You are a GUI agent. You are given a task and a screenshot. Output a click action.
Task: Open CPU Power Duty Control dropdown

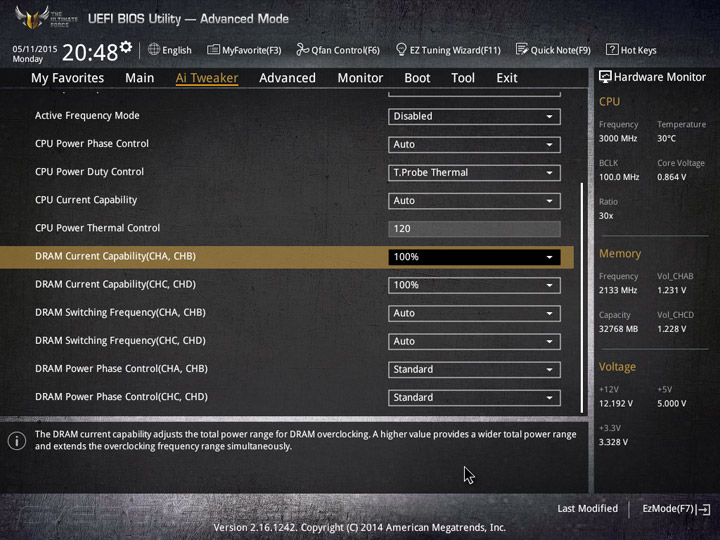click(474, 173)
